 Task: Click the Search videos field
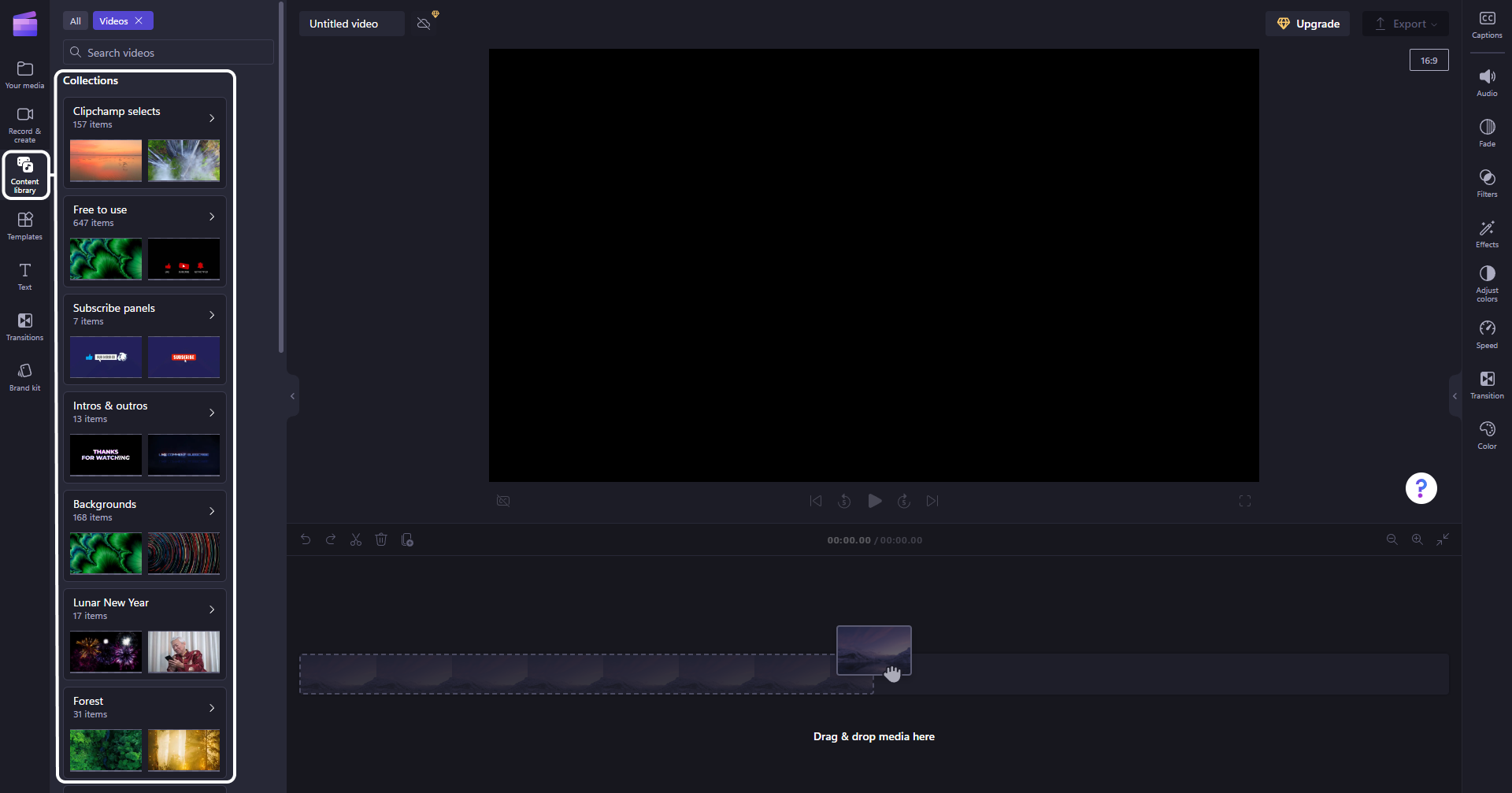click(173, 53)
